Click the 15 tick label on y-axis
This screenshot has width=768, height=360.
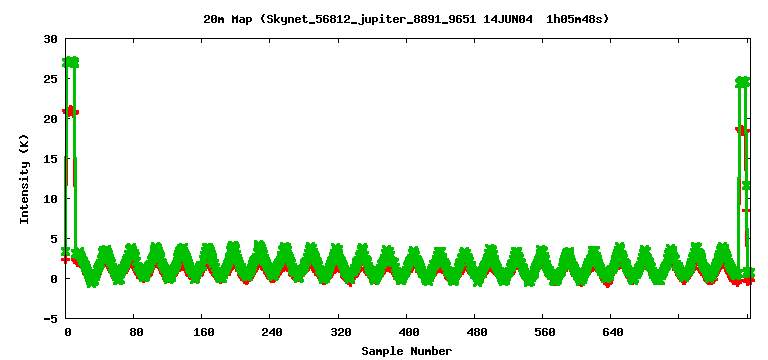pos(50,159)
